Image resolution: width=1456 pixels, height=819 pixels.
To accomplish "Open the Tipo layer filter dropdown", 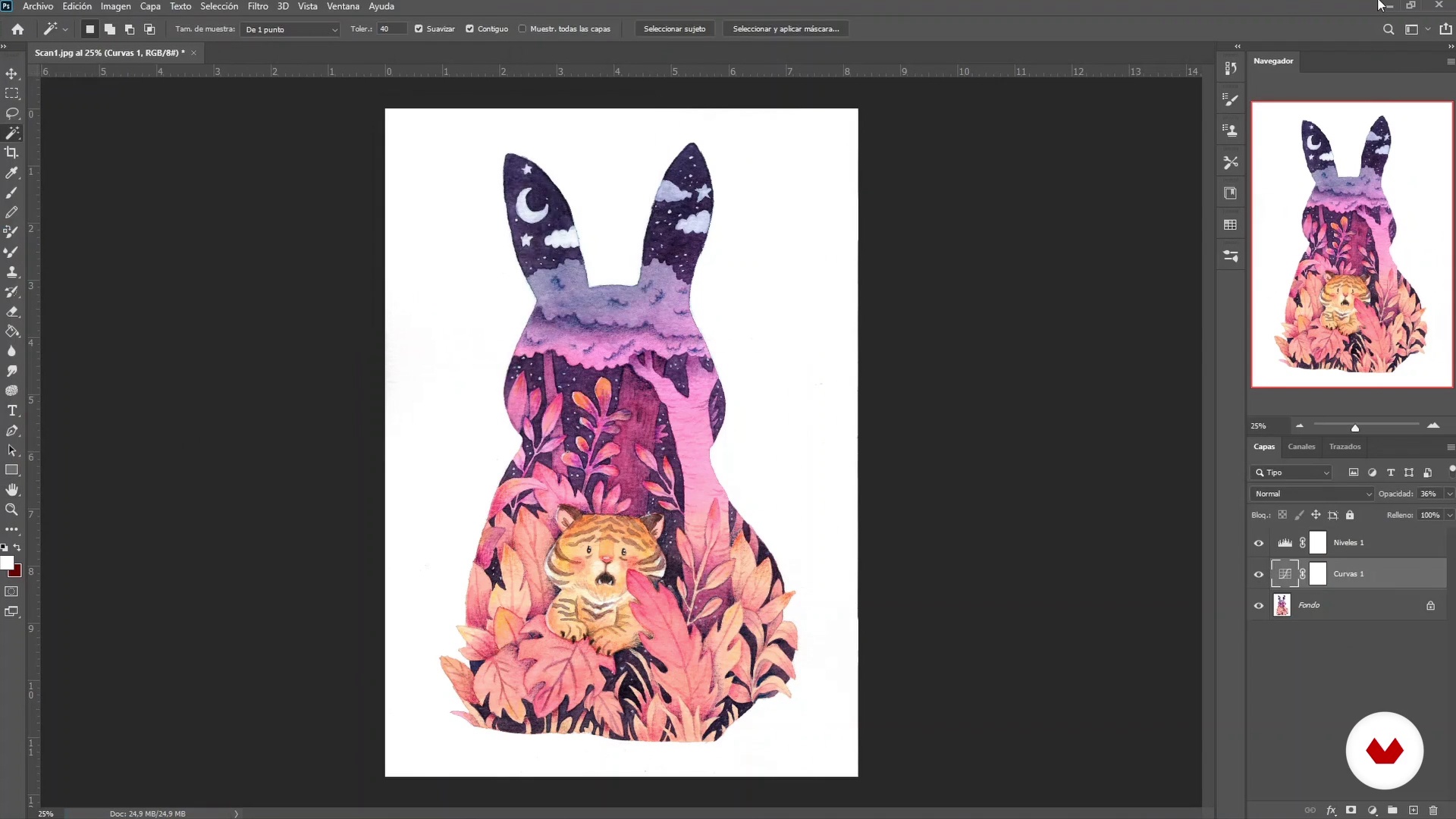I will (x=1291, y=472).
